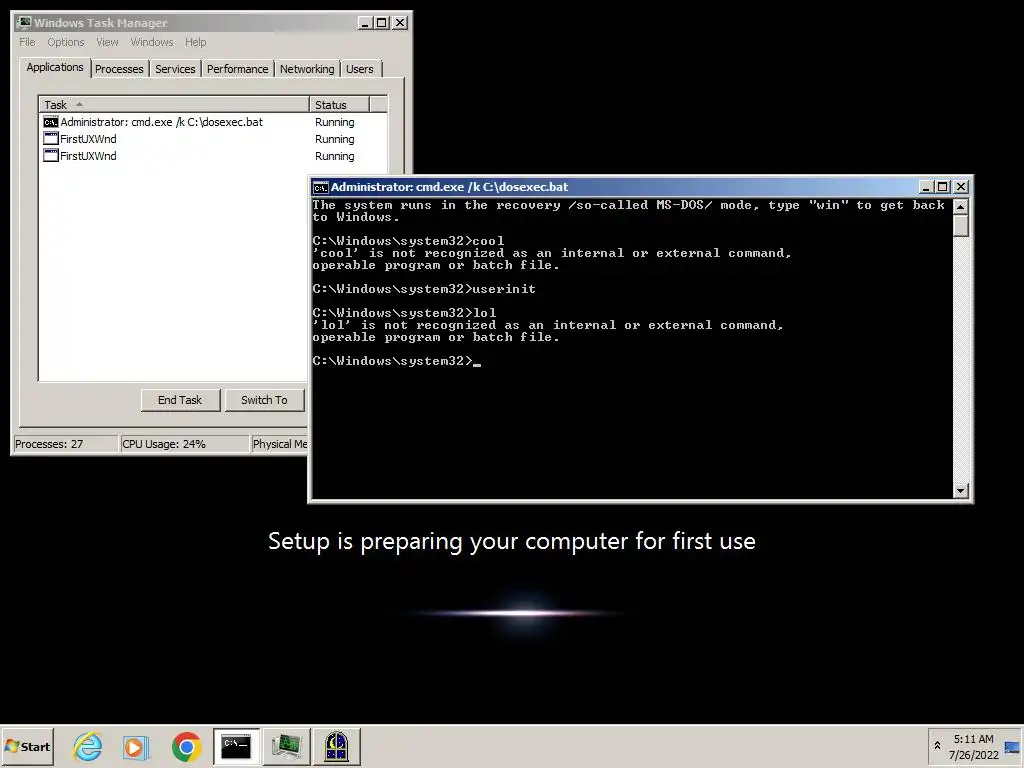Click the Task Manager title bar icon

point(24,23)
